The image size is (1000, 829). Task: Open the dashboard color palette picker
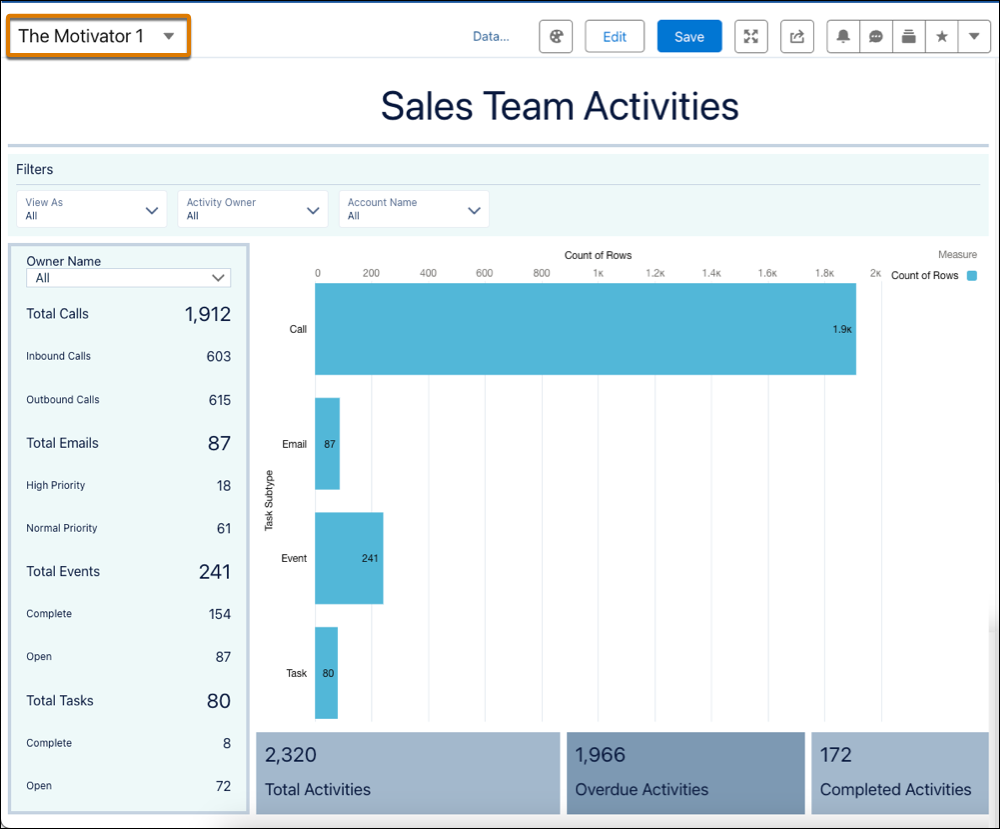click(x=555, y=36)
